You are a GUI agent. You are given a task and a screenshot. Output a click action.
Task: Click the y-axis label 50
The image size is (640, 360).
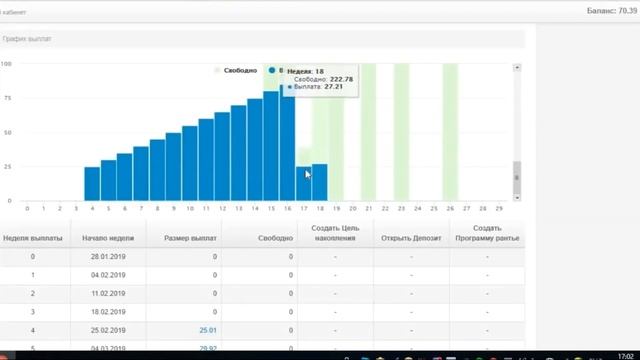[8, 133]
